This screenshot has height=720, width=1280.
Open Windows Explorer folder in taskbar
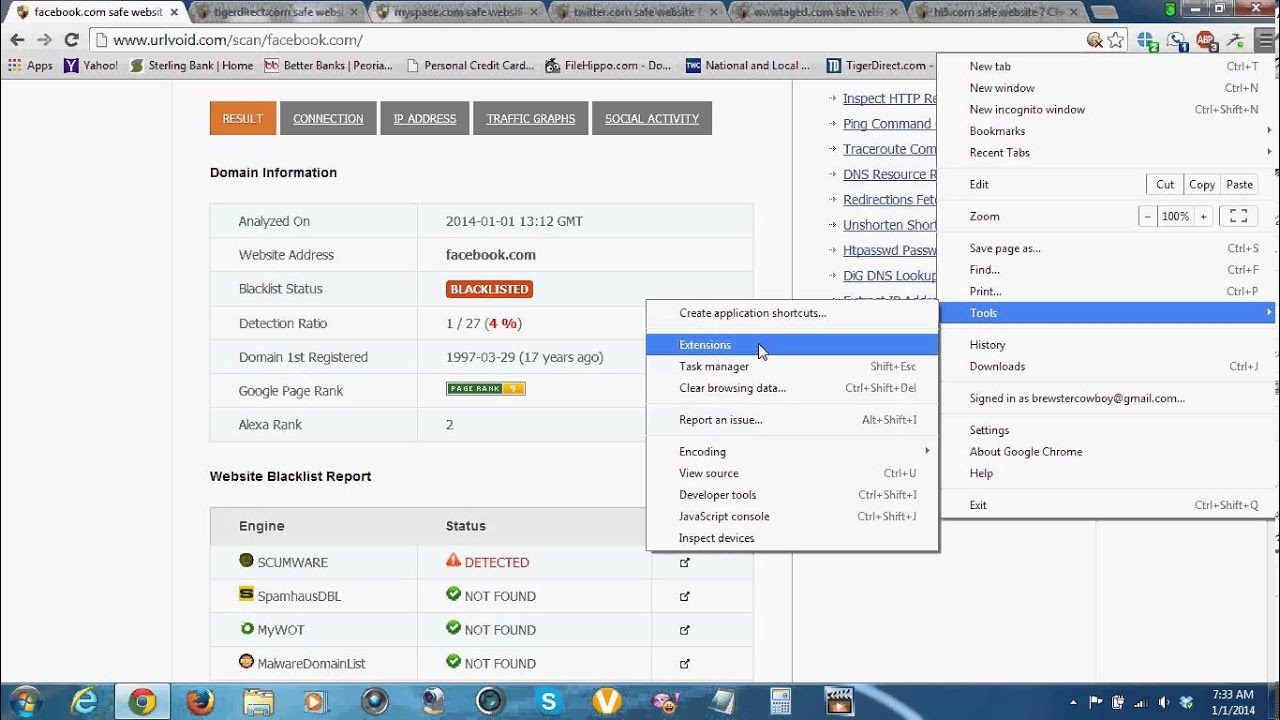click(258, 701)
